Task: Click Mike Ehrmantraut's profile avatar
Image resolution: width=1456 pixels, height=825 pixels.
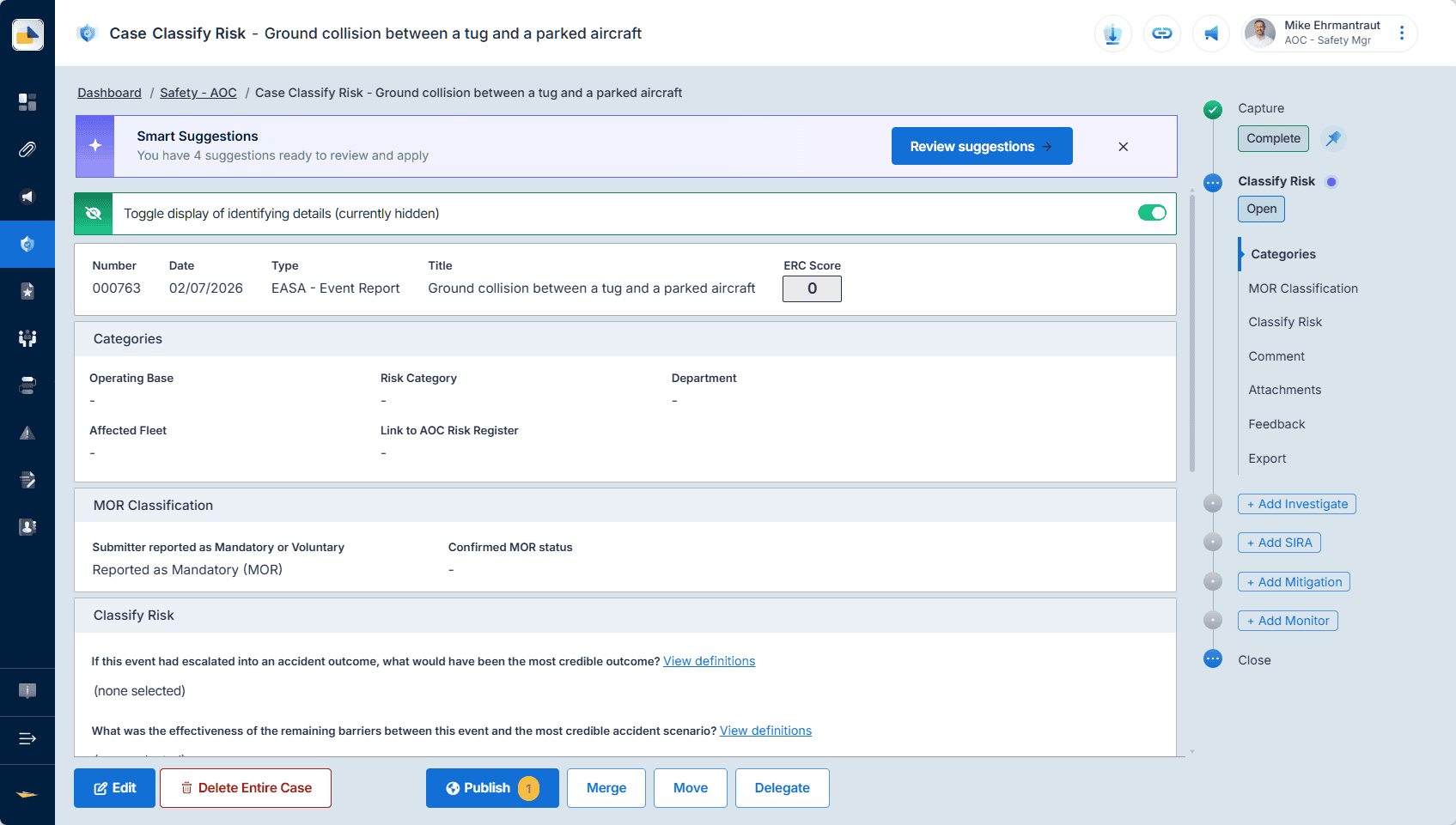Action: tap(1260, 33)
